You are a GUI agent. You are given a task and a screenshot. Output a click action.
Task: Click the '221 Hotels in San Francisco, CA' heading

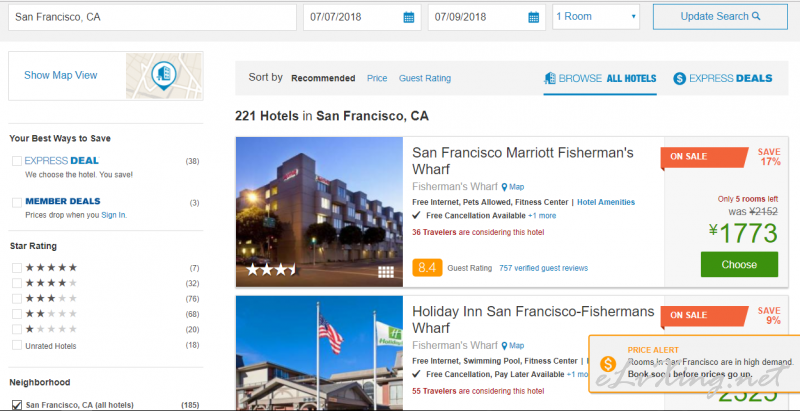(x=332, y=116)
